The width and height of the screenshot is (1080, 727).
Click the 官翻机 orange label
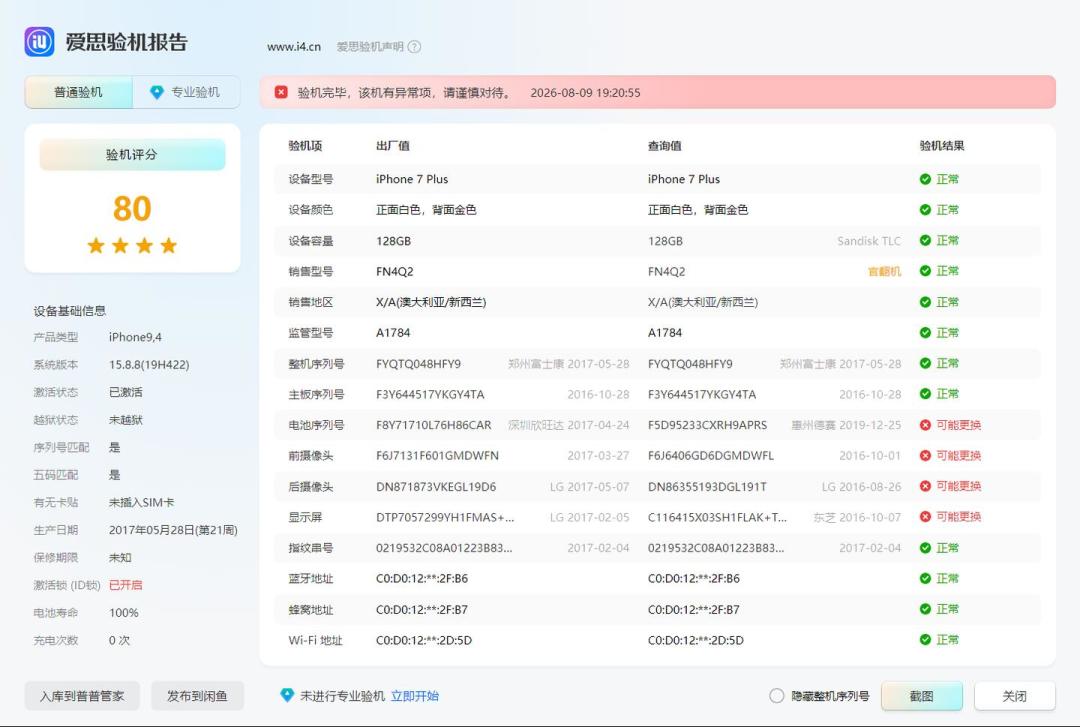(x=884, y=272)
